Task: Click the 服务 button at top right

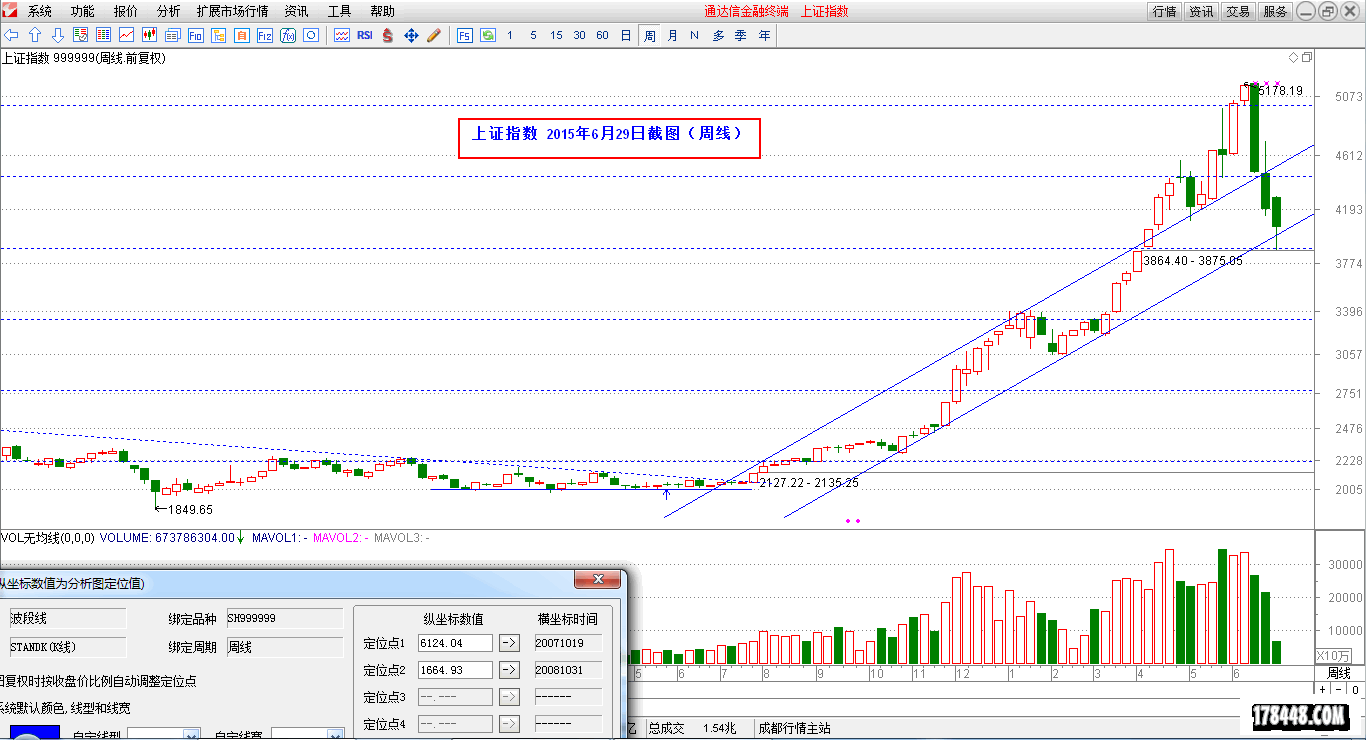Action: pos(1275,11)
